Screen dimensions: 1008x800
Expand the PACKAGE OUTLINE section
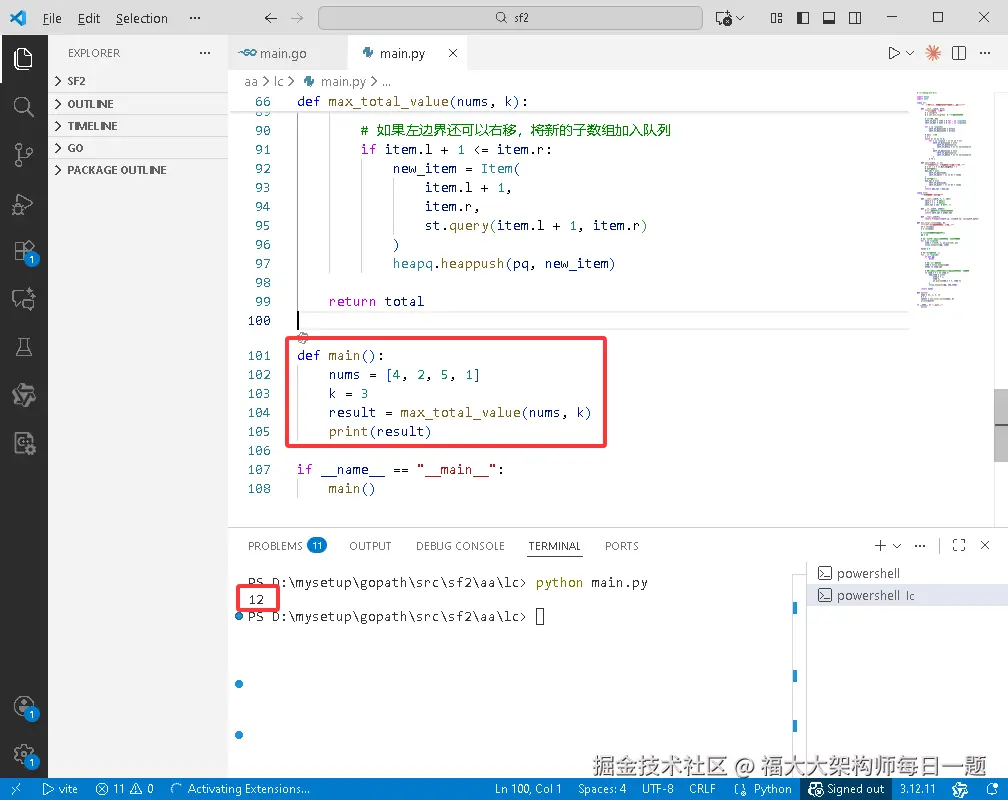[138, 170]
